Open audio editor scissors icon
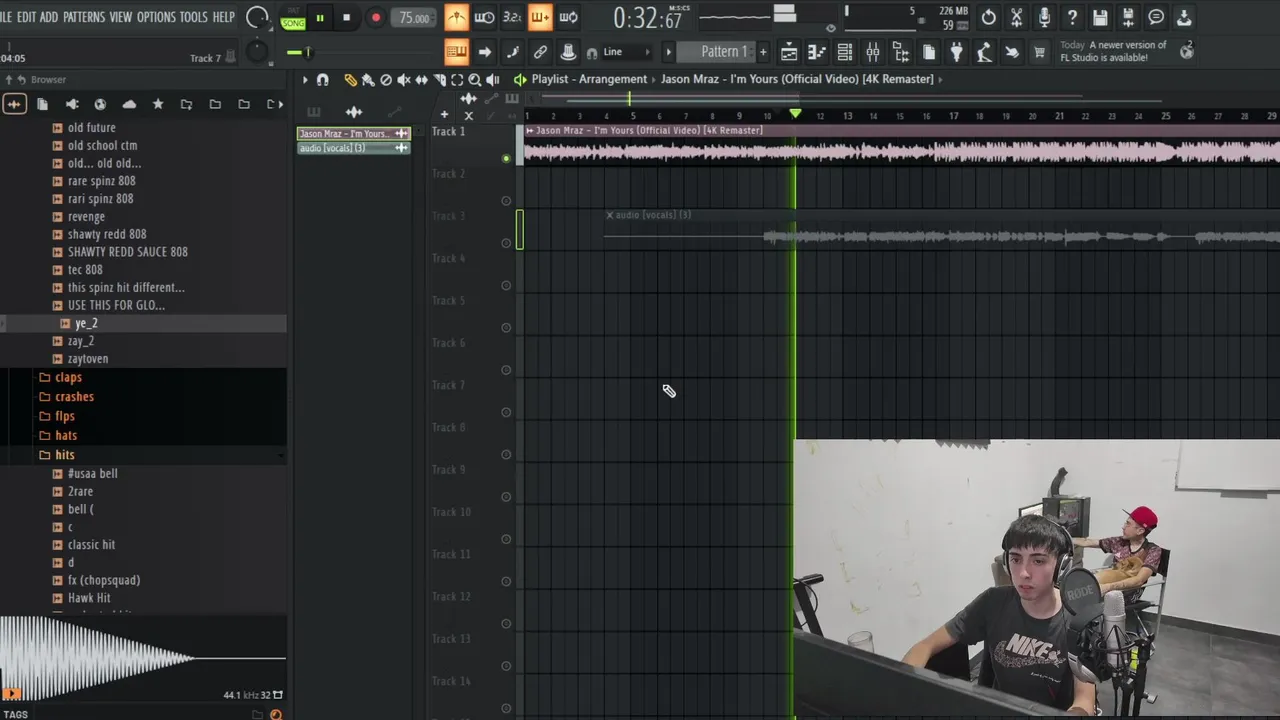1280x720 pixels. pos(1016,17)
